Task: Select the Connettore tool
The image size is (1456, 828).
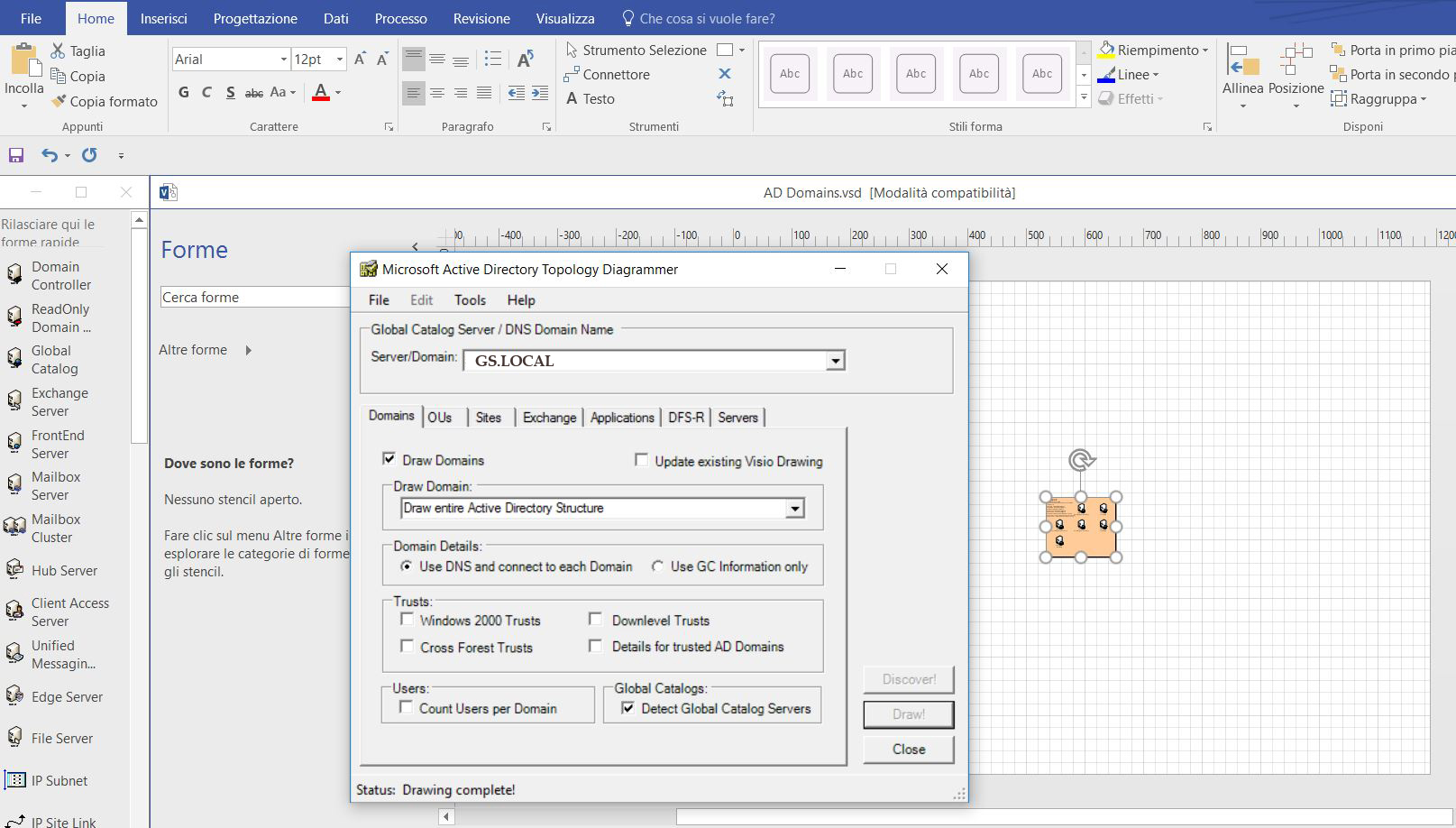Action: (607, 74)
